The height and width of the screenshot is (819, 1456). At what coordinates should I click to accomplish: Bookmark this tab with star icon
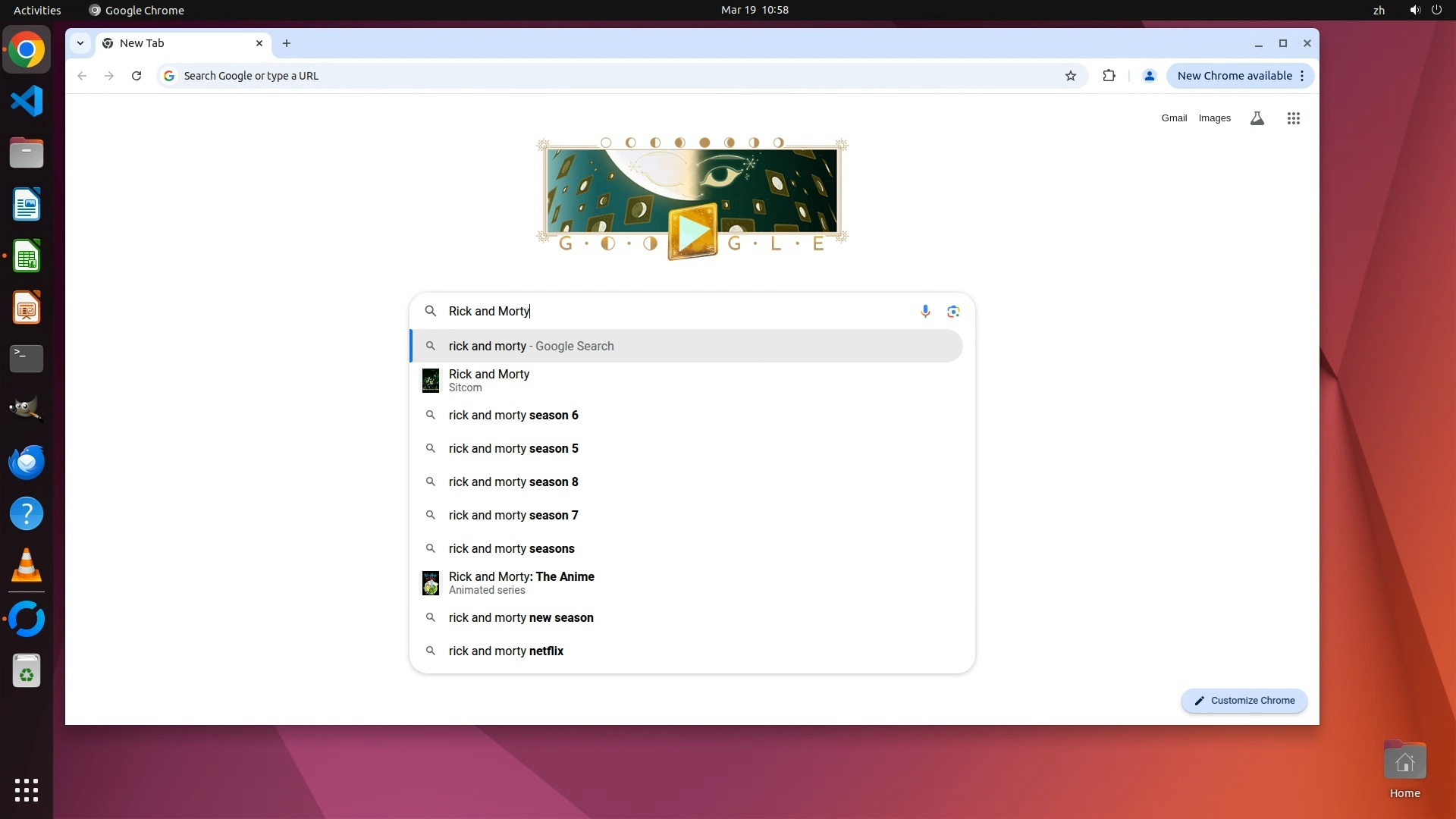click(x=1071, y=76)
